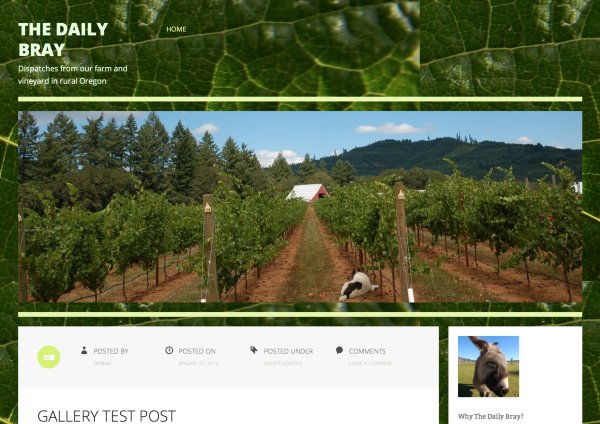Click The Daily Bray site title
The image size is (600, 424).
[x=63, y=39]
